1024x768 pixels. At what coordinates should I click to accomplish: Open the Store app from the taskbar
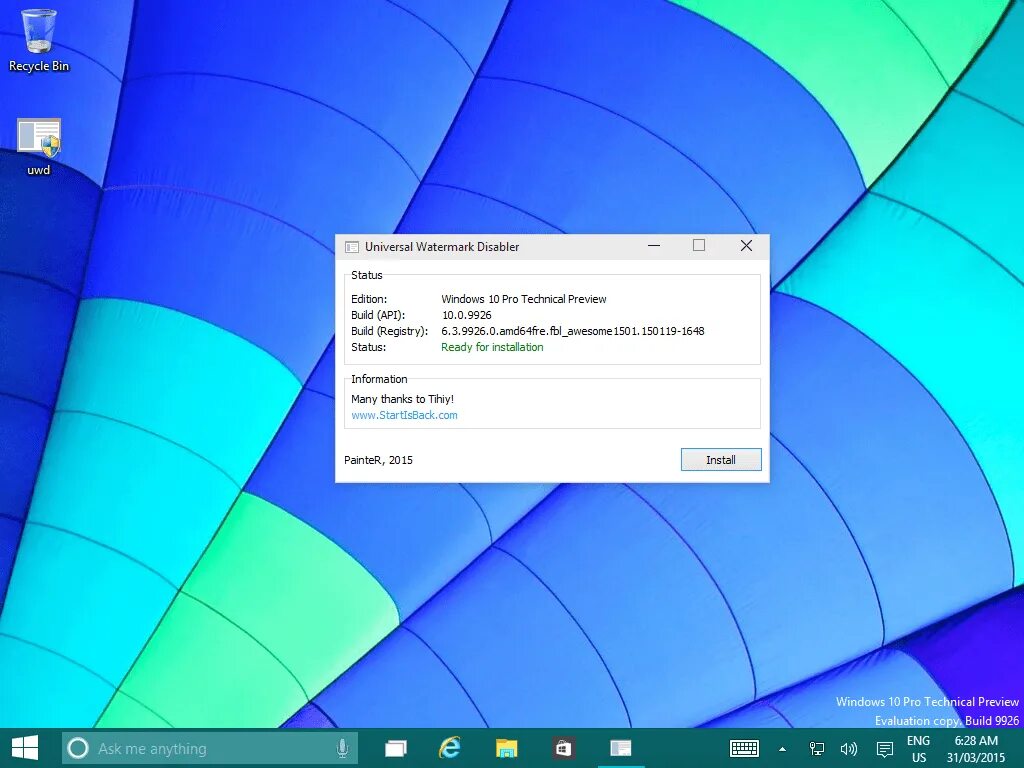tap(563, 748)
